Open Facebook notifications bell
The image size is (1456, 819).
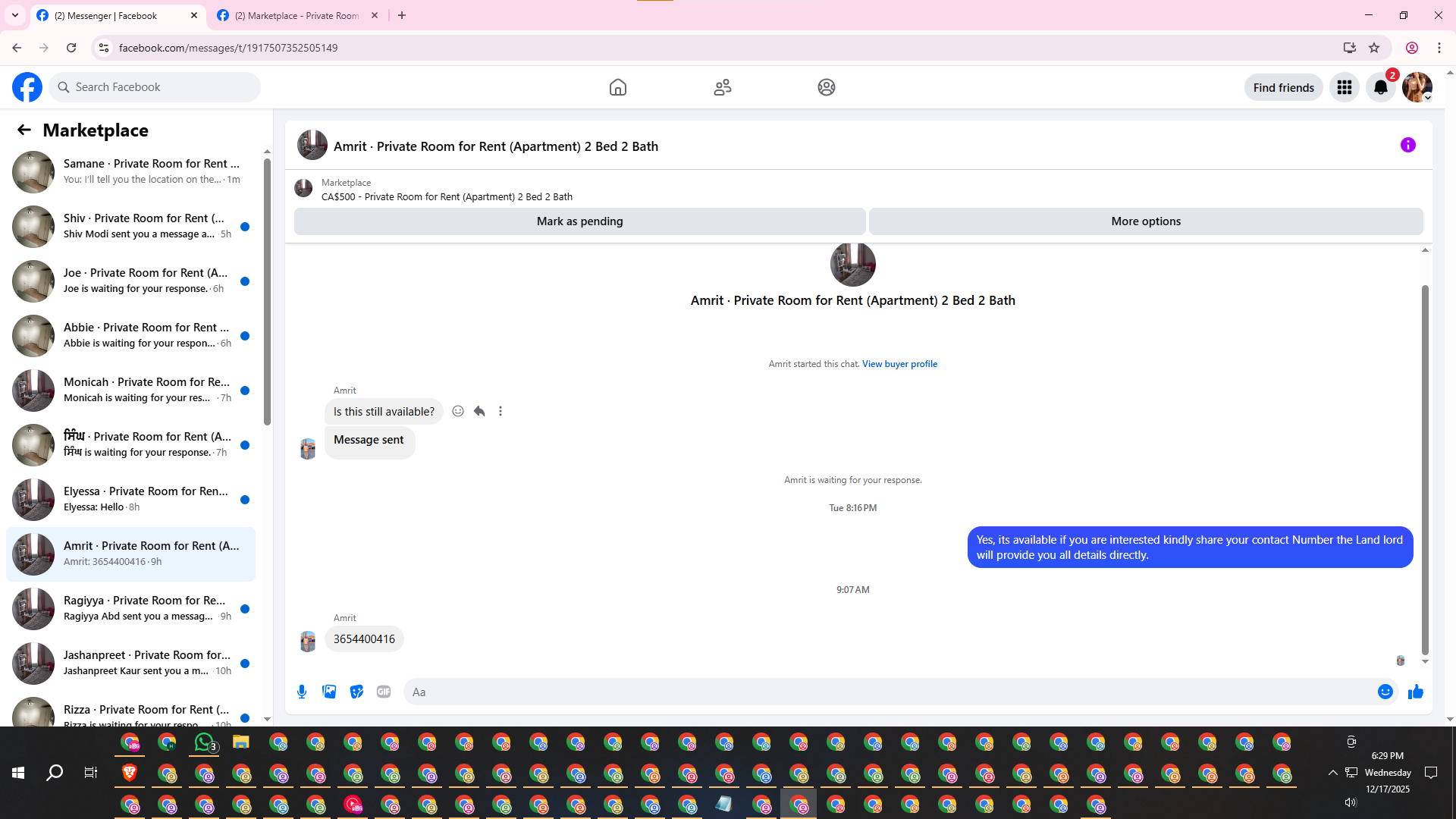pos(1380,87)
